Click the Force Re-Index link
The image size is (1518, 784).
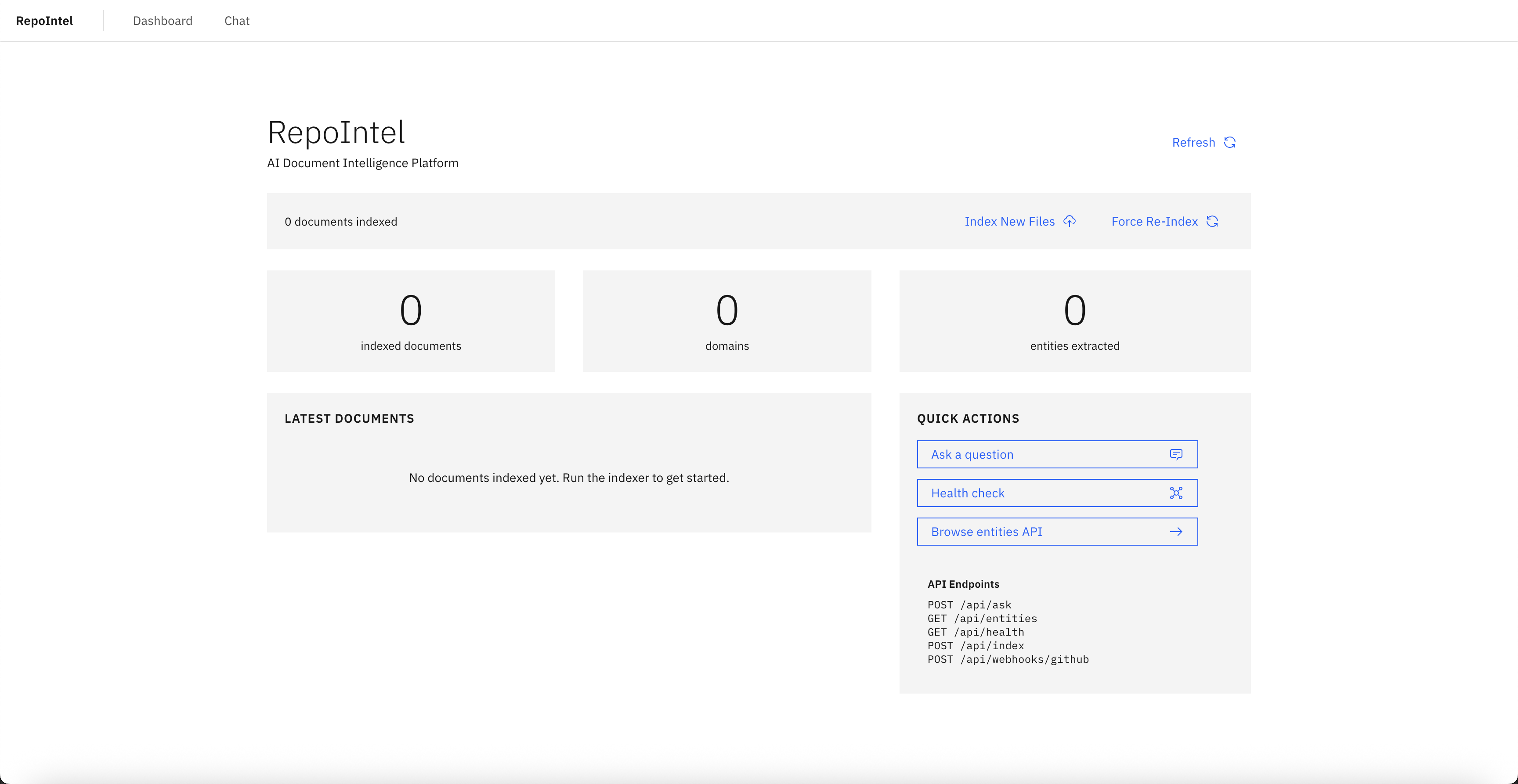coord(1154,221)
